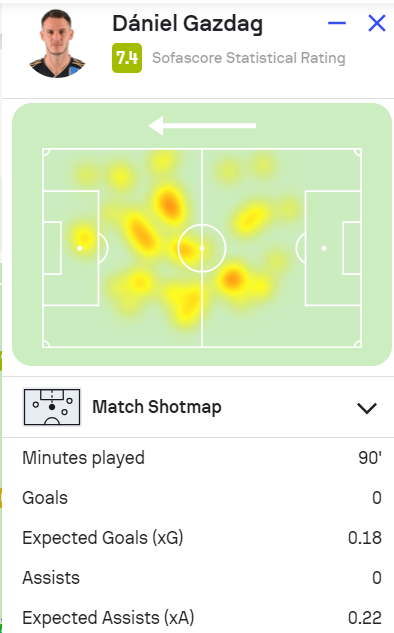Image resolution: width=394 pixels, height=633 pixels.
Task: Expand the Match Shotmap chevron
Action: coord(367,408)
